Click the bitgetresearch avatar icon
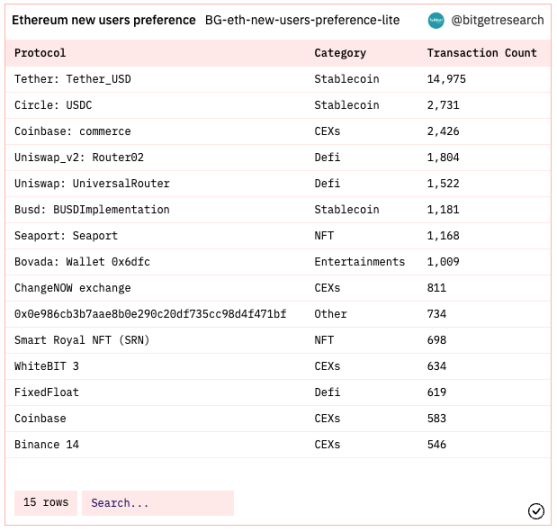This screenshot has width=557, height=532. click(436, 21)
